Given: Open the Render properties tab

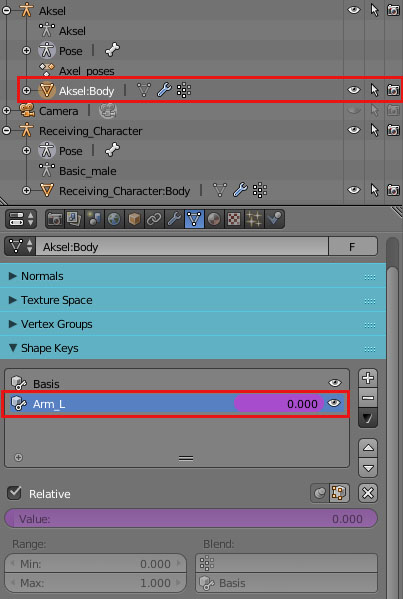Looking at the screenshot, I should coord(55,219).
